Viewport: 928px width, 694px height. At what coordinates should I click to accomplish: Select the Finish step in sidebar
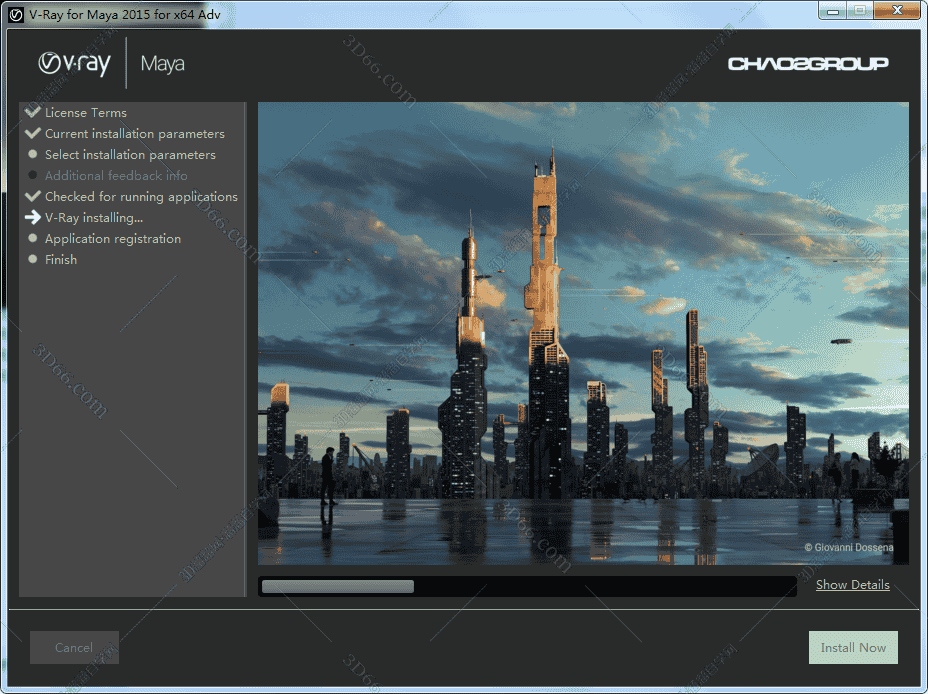61,260
